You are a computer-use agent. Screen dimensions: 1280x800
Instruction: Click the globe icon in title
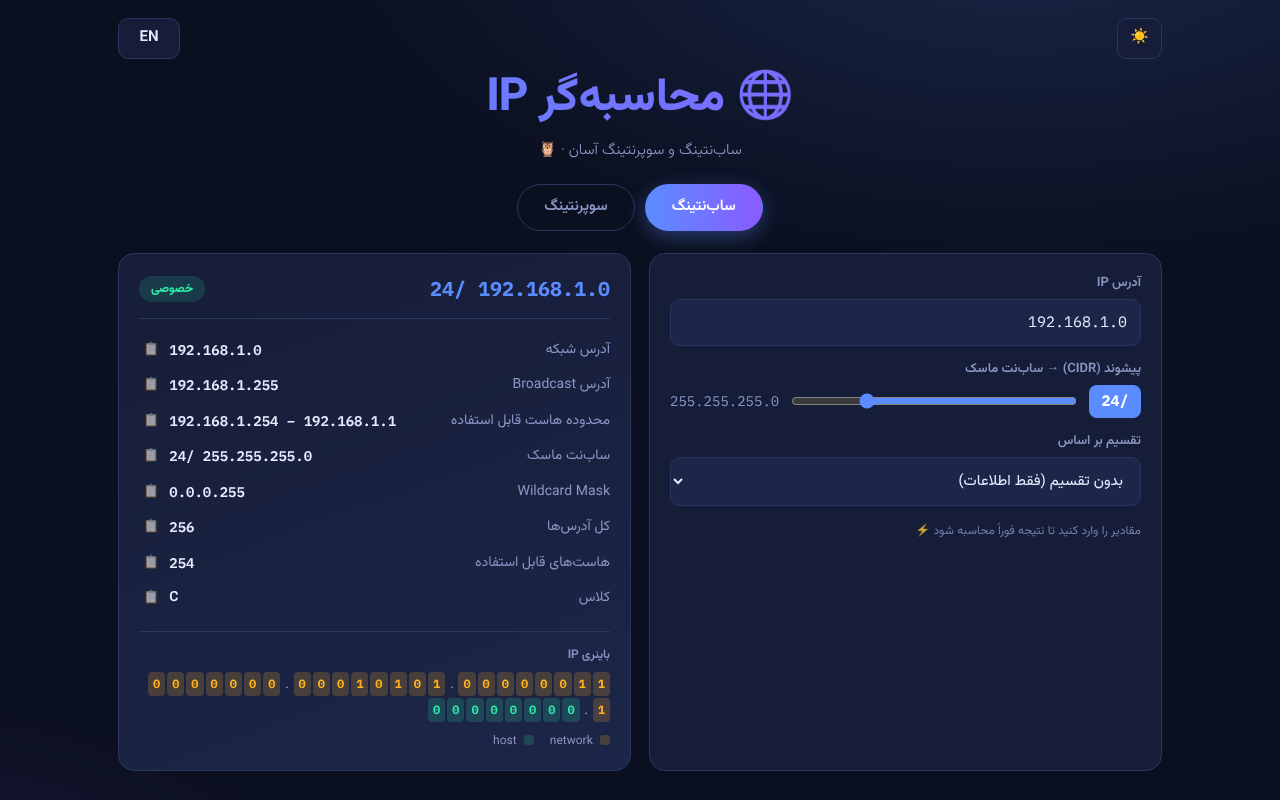pos(765,95)
